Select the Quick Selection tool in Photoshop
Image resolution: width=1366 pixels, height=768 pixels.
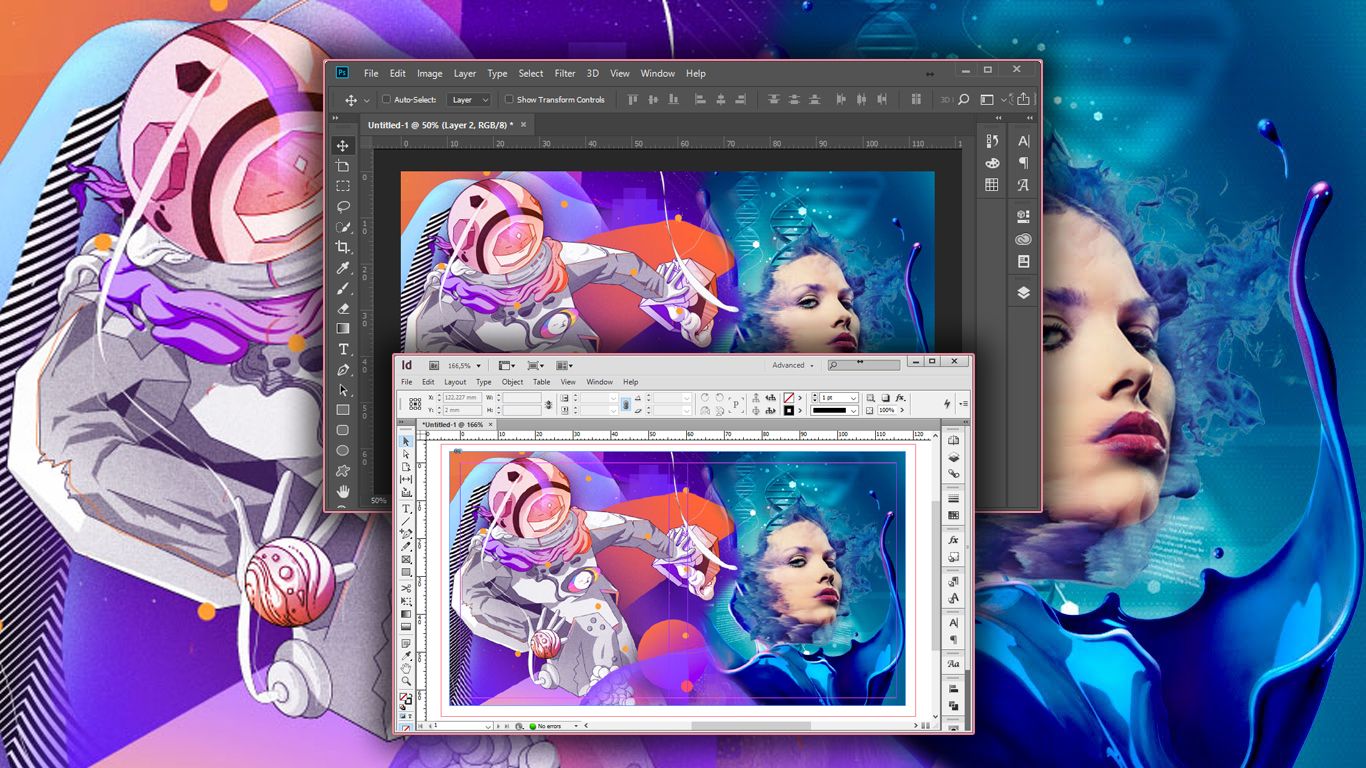tap(343, 227)
